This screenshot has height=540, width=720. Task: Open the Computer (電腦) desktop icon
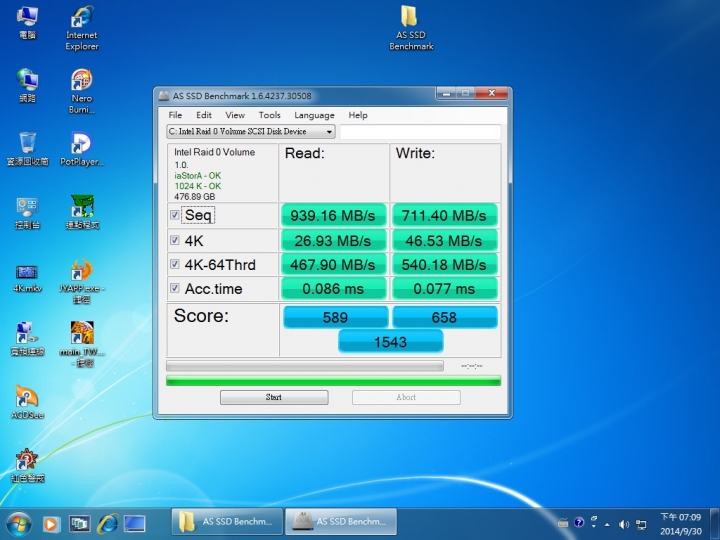(x=27, y=22)
